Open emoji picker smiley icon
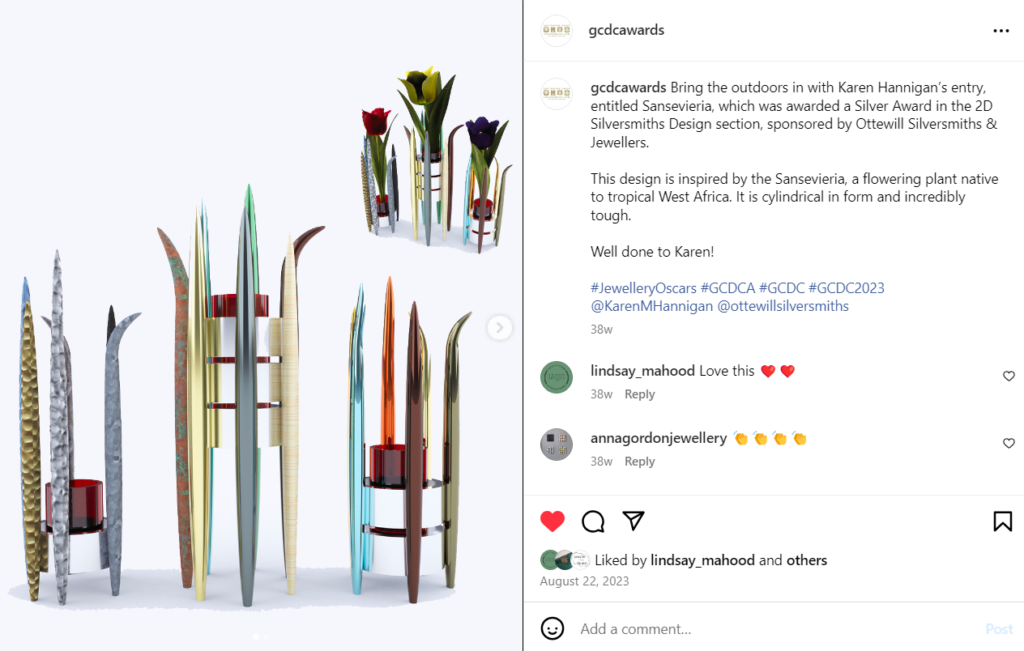1024x651 pixels. (552, 628)
